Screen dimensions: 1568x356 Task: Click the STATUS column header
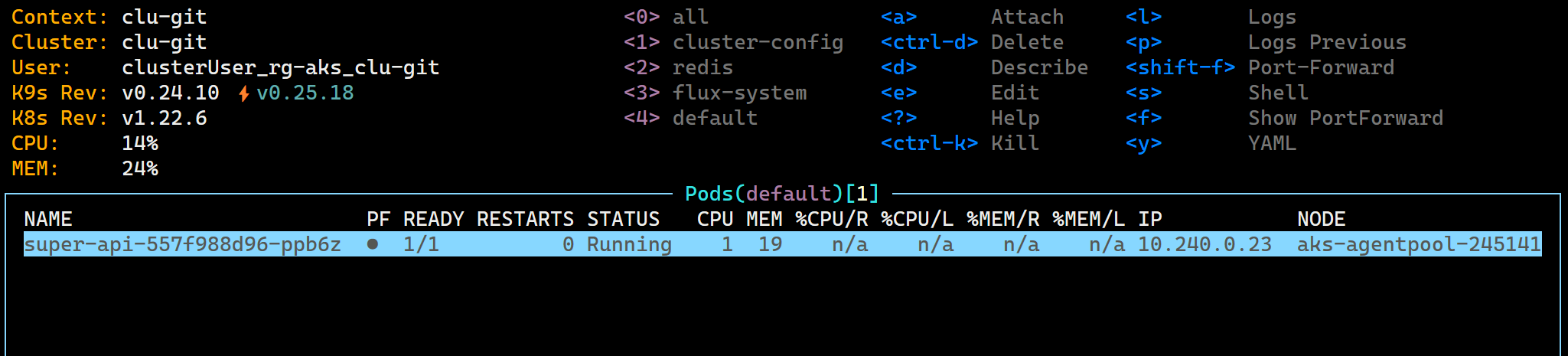tap(623, 219)
